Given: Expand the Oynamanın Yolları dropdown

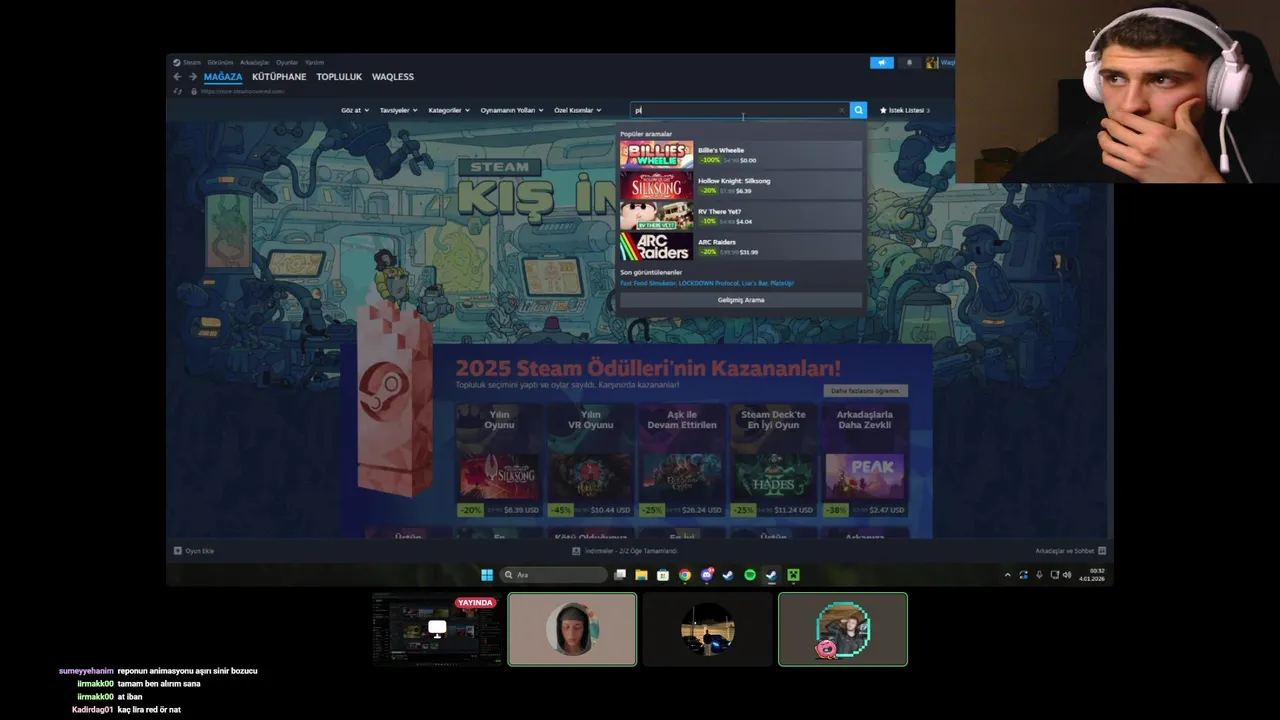Looking at the screenshot, I should click(x=511, y=110).
